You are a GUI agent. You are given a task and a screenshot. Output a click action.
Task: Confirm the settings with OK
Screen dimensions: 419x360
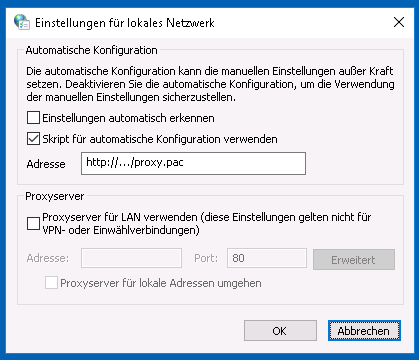280,330
